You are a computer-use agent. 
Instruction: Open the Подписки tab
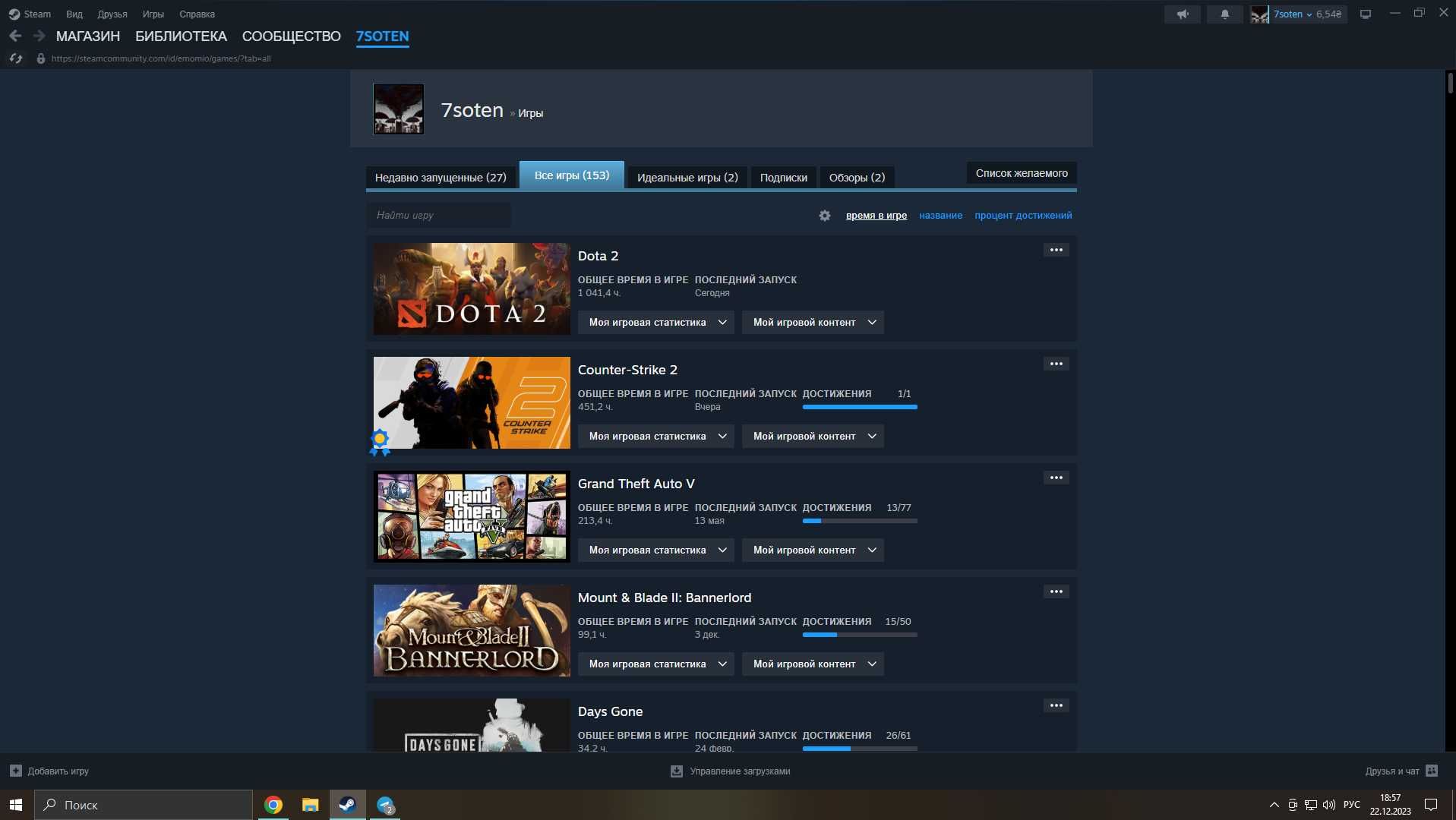[784, 178]
